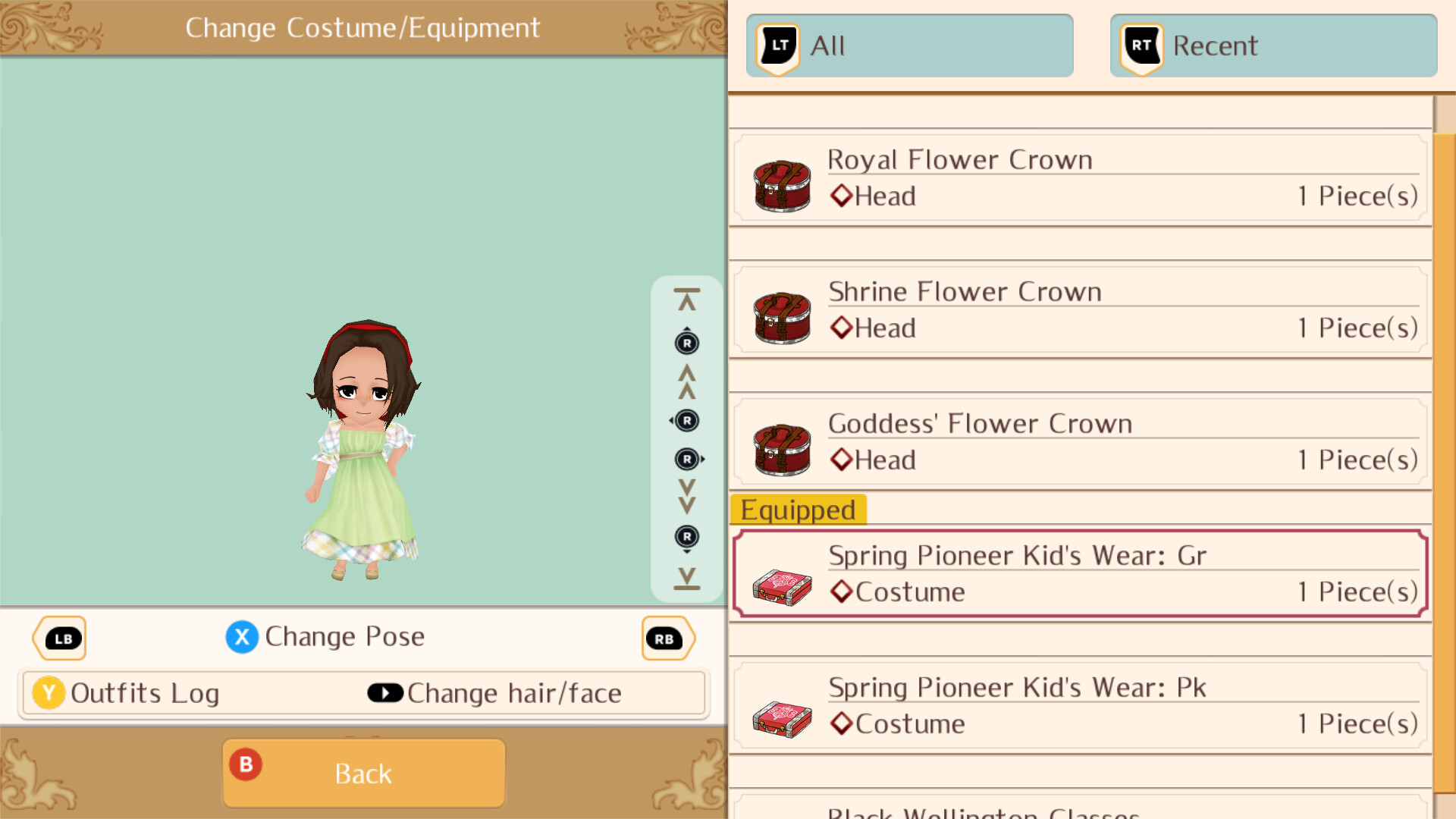Go back with the Back button

pos(364,773)
